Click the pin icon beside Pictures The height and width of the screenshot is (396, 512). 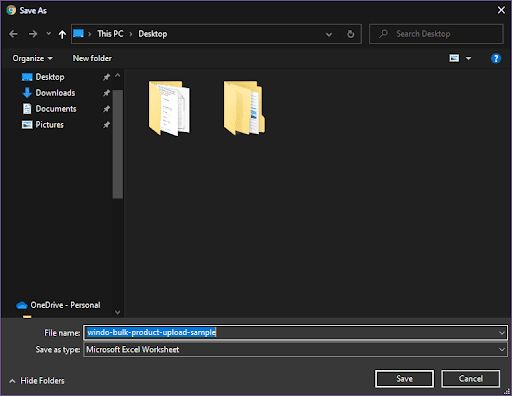click(x=106, y=125)
